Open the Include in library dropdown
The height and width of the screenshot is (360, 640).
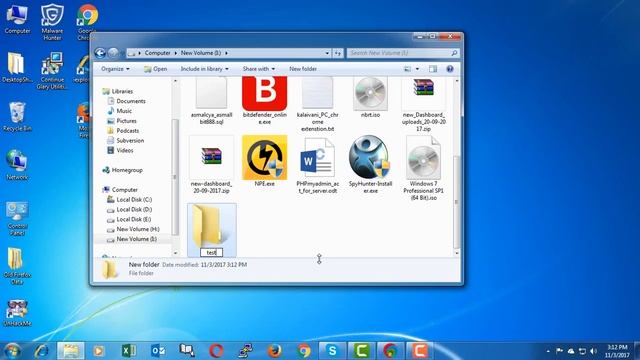(x=204, y=69)
